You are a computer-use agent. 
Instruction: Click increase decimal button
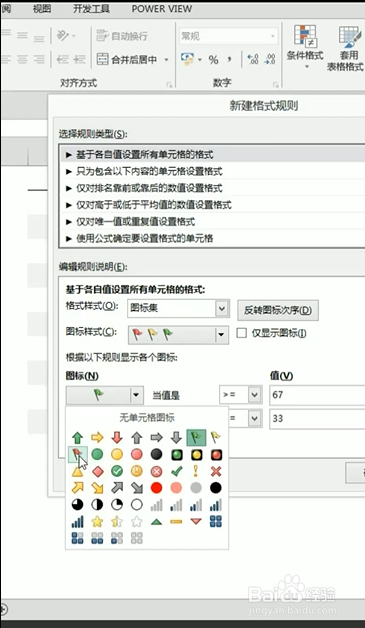[253, 60]
